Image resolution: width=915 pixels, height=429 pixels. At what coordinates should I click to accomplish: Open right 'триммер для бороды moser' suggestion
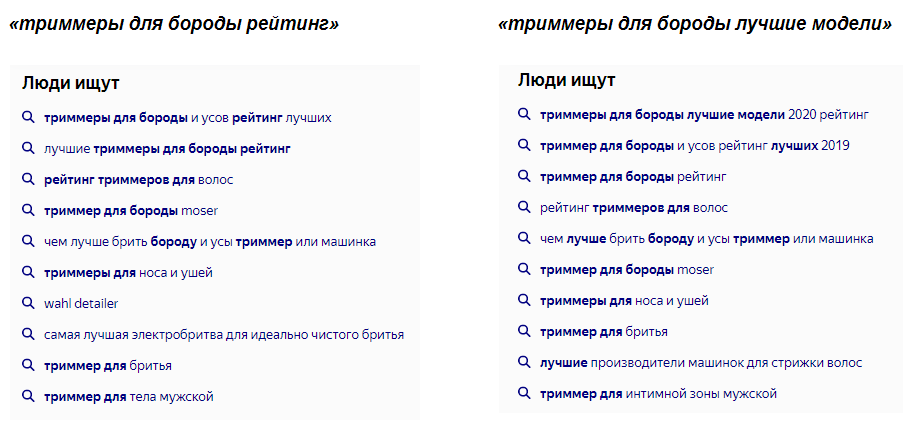pyautogui.click(x=627, y=270)
